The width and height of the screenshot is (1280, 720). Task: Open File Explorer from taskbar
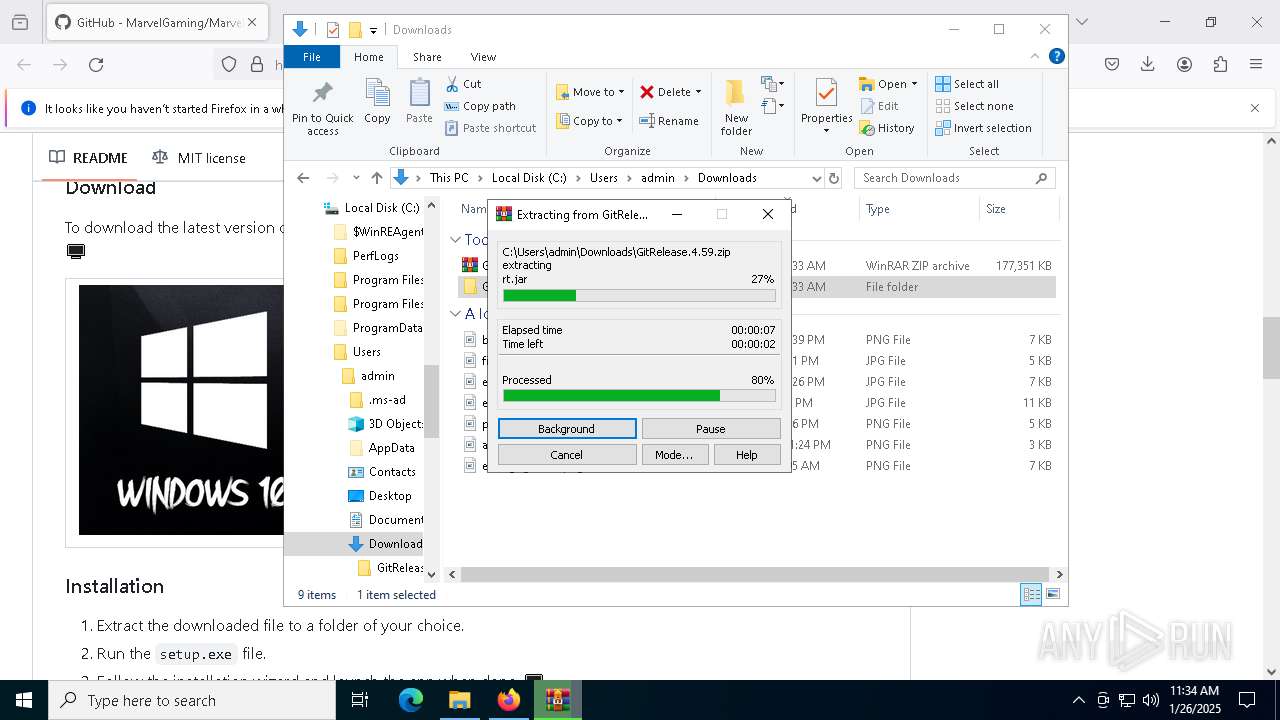[x=460, y=700]
